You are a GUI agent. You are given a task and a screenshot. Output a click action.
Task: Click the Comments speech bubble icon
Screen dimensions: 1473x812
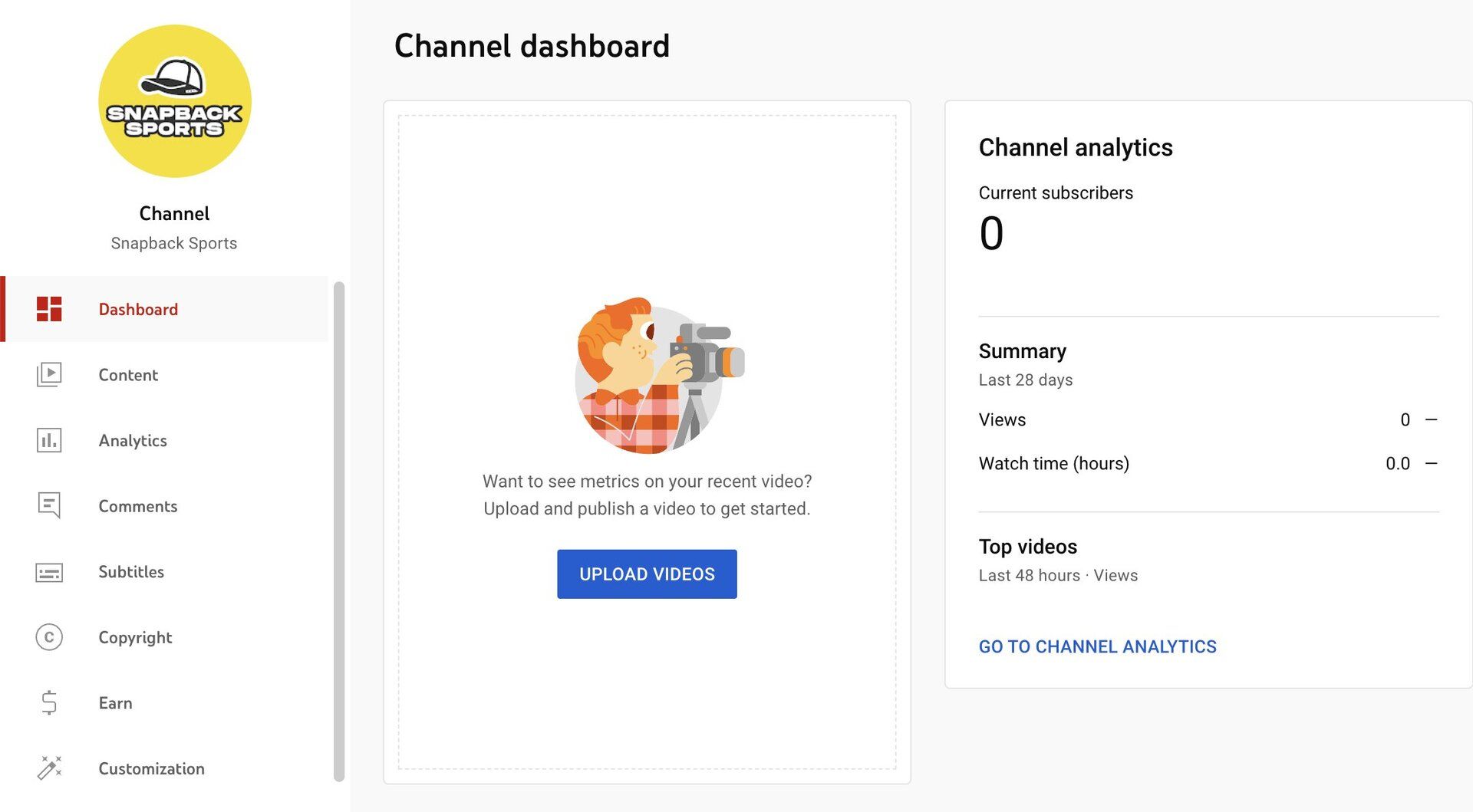coord(49,506)
